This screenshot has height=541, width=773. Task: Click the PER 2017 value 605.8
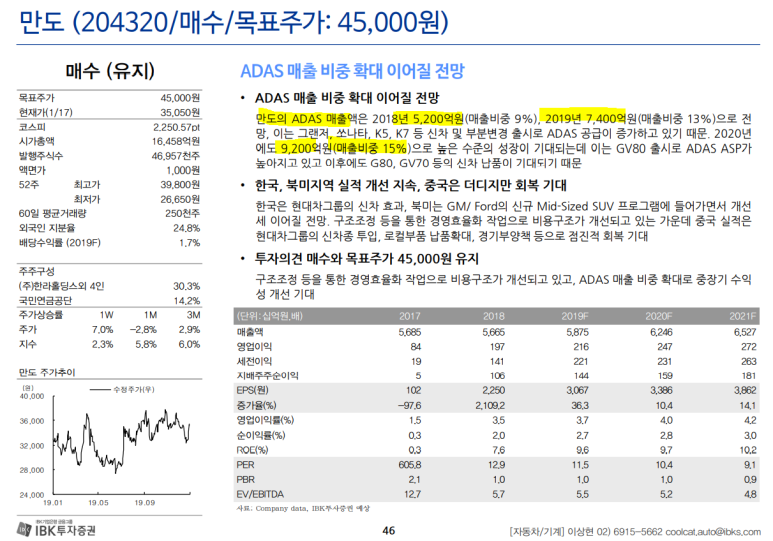pyautogui.click(x=410, y=465)
